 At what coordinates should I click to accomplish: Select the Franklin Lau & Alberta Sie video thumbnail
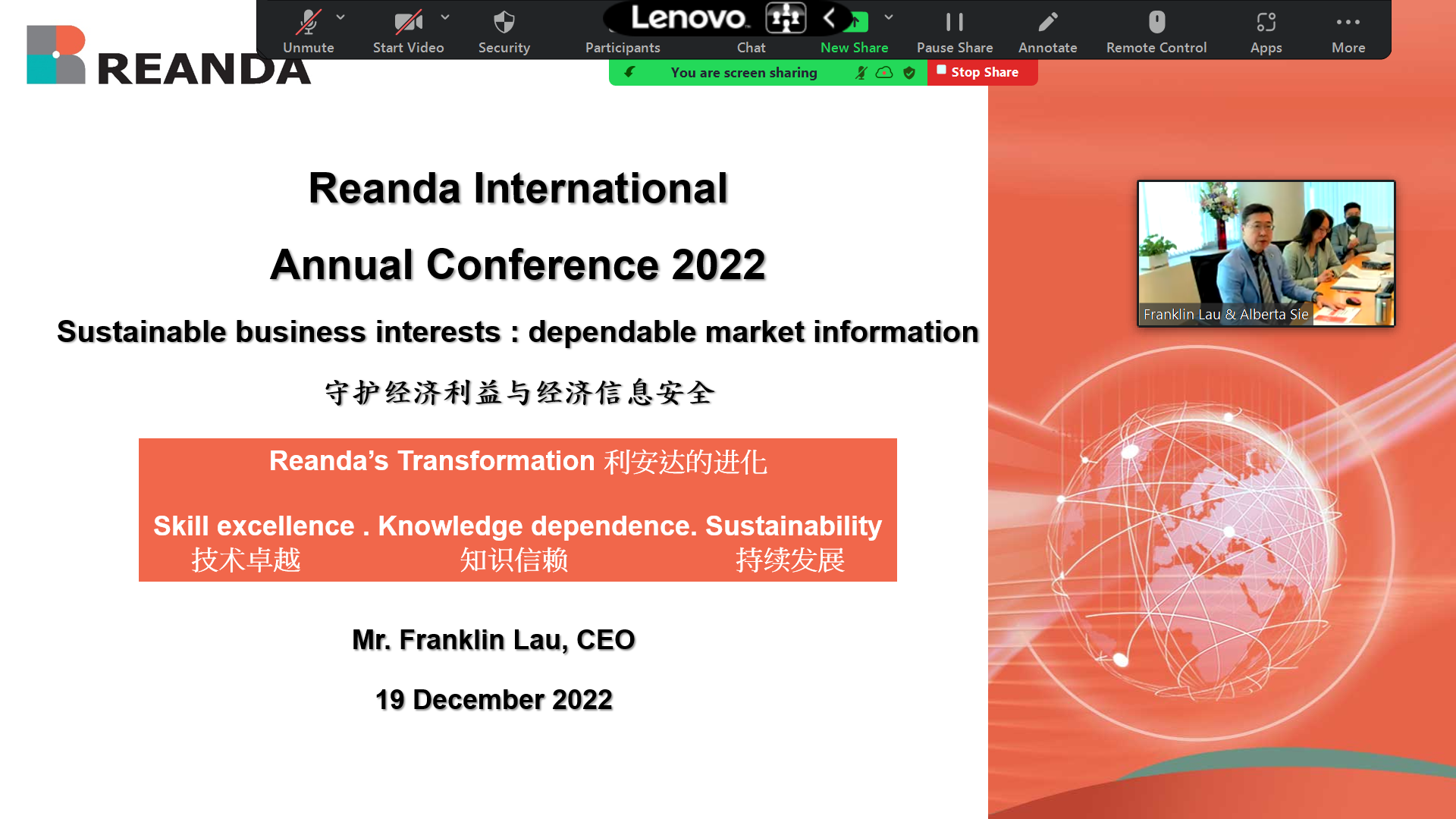coord(1266,253)
